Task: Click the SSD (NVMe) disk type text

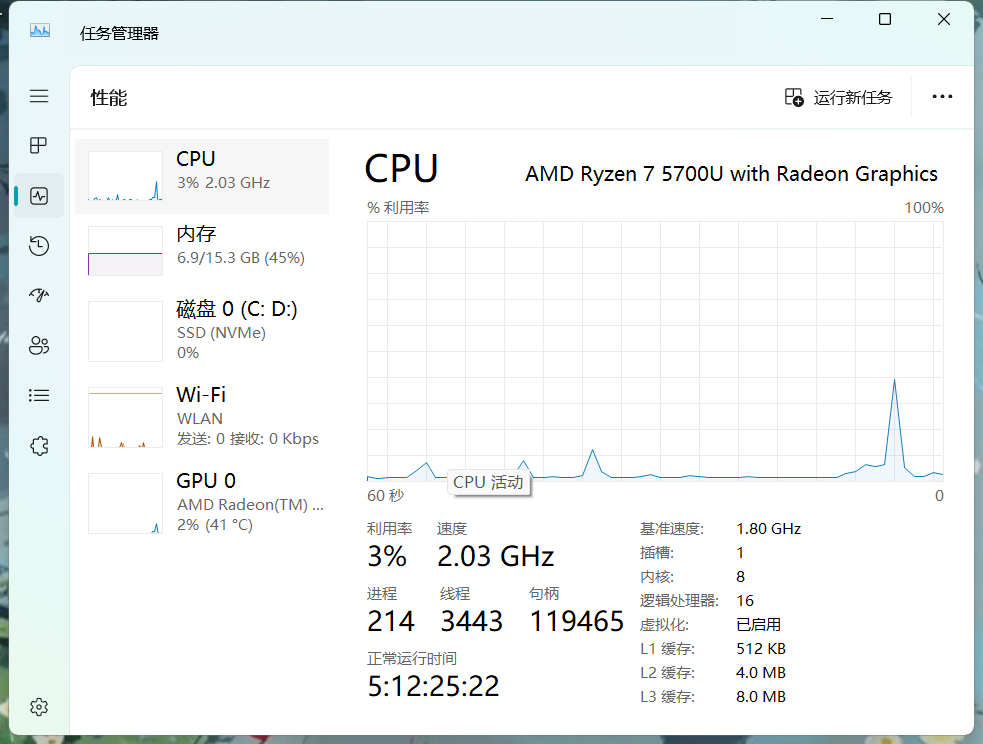Action: 221,333
